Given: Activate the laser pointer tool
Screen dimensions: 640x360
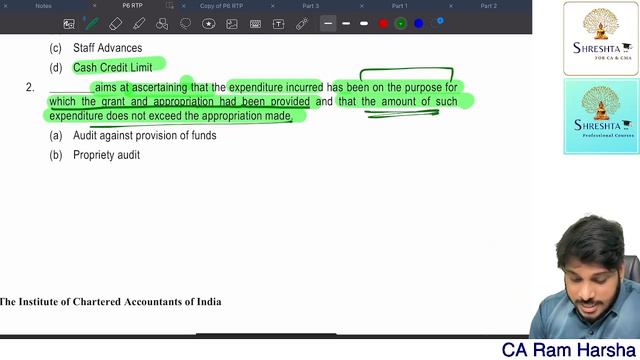Looking at the screenshot, I should [302, 24].
